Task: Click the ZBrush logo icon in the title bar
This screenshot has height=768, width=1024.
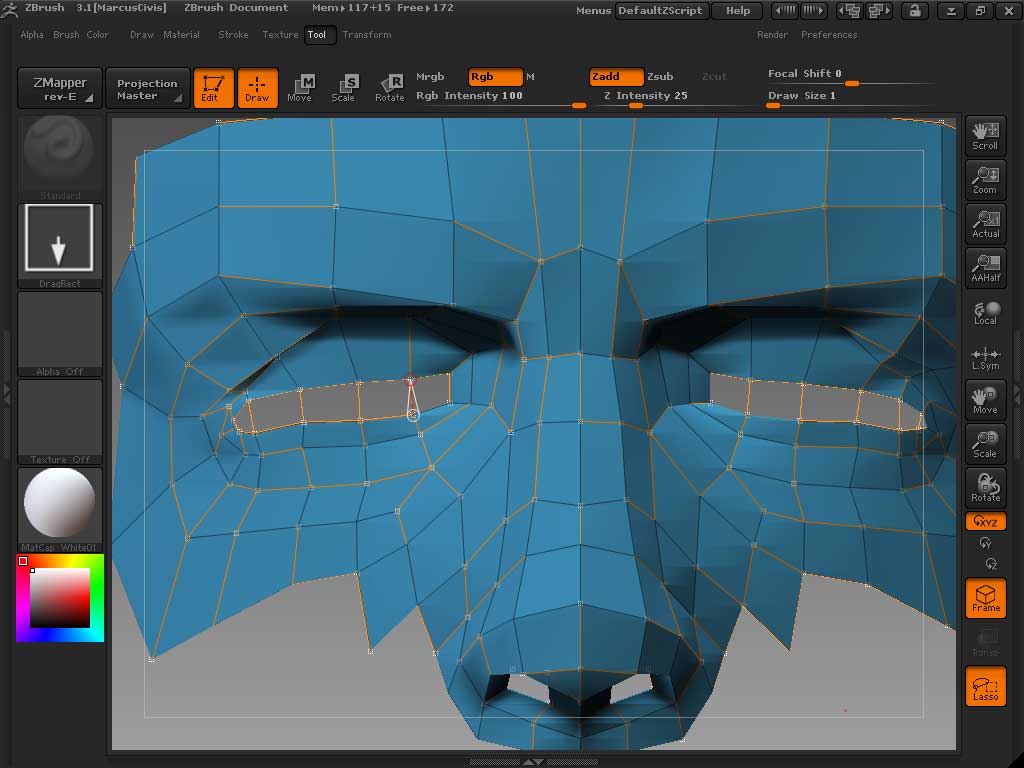Action: [x=9, y=10]
